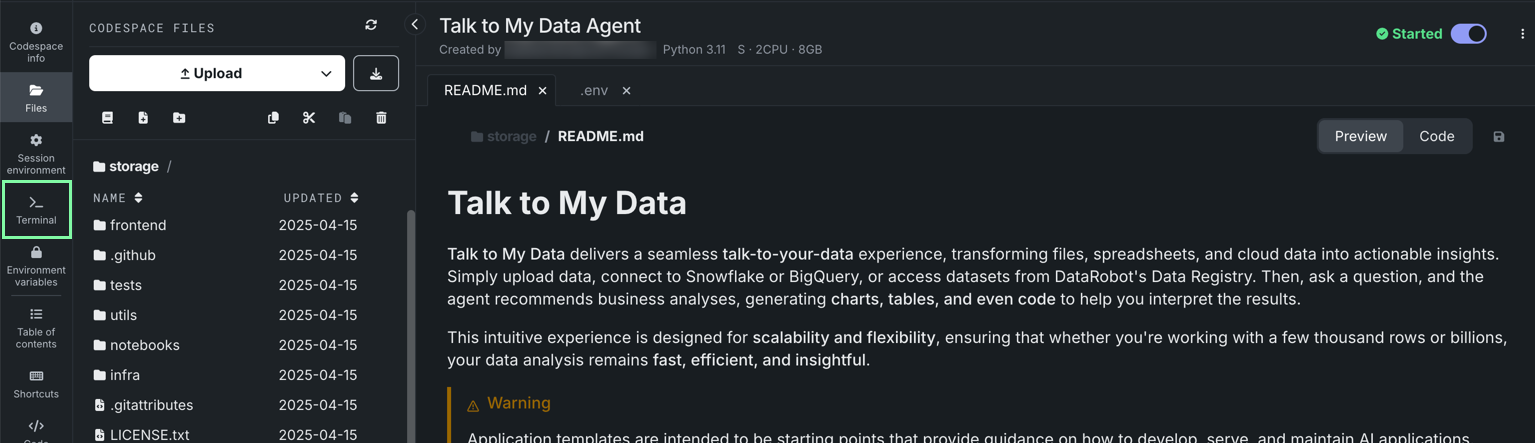Toggle the Started codespace switch

[x=1468, y=34]
